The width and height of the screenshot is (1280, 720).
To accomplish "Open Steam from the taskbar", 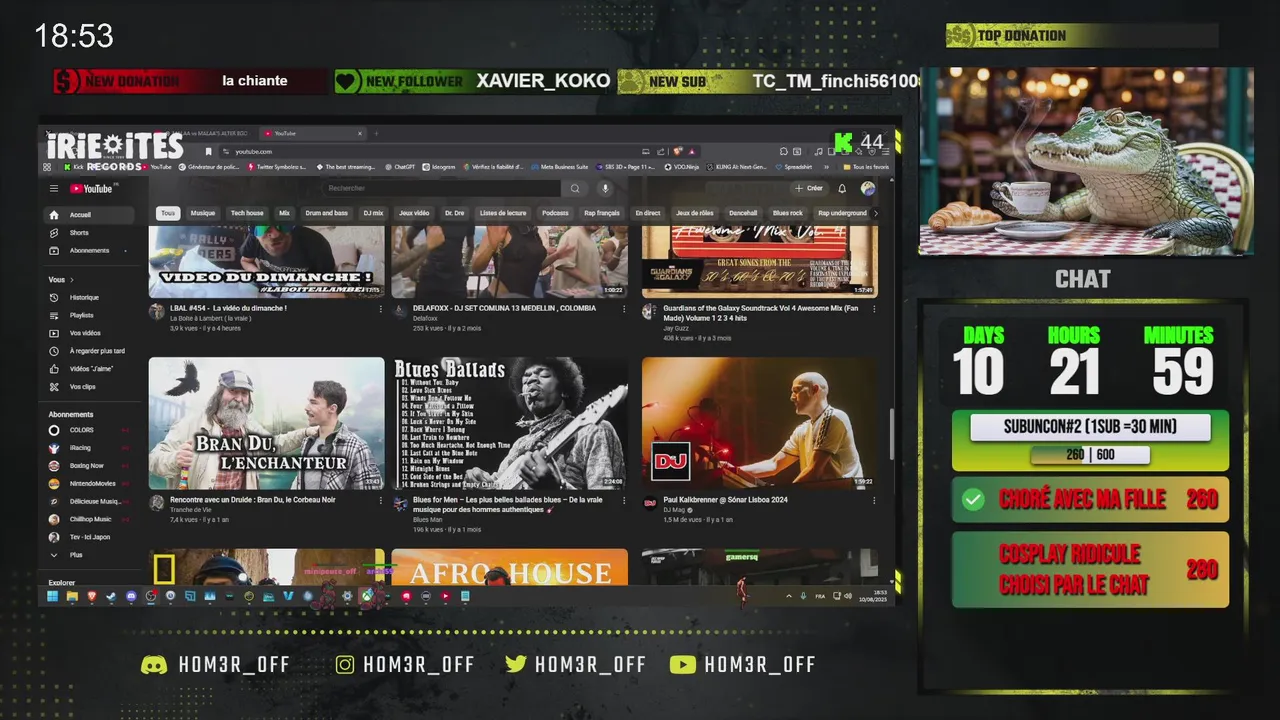I will [111, 596].
